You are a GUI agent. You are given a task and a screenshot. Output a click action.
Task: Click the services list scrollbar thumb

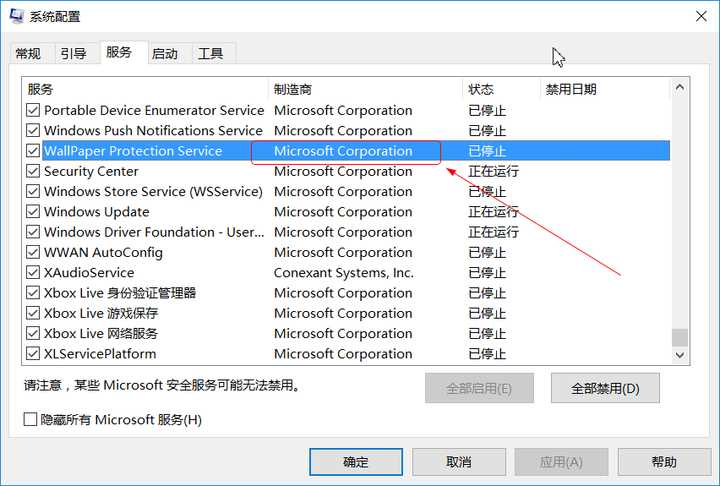point(680,338)
